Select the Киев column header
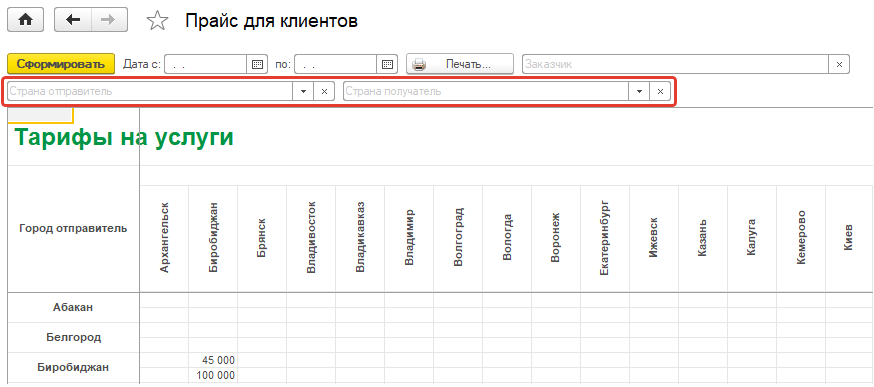Viewport: 874px width, 387px height. (x=849, y=238)
